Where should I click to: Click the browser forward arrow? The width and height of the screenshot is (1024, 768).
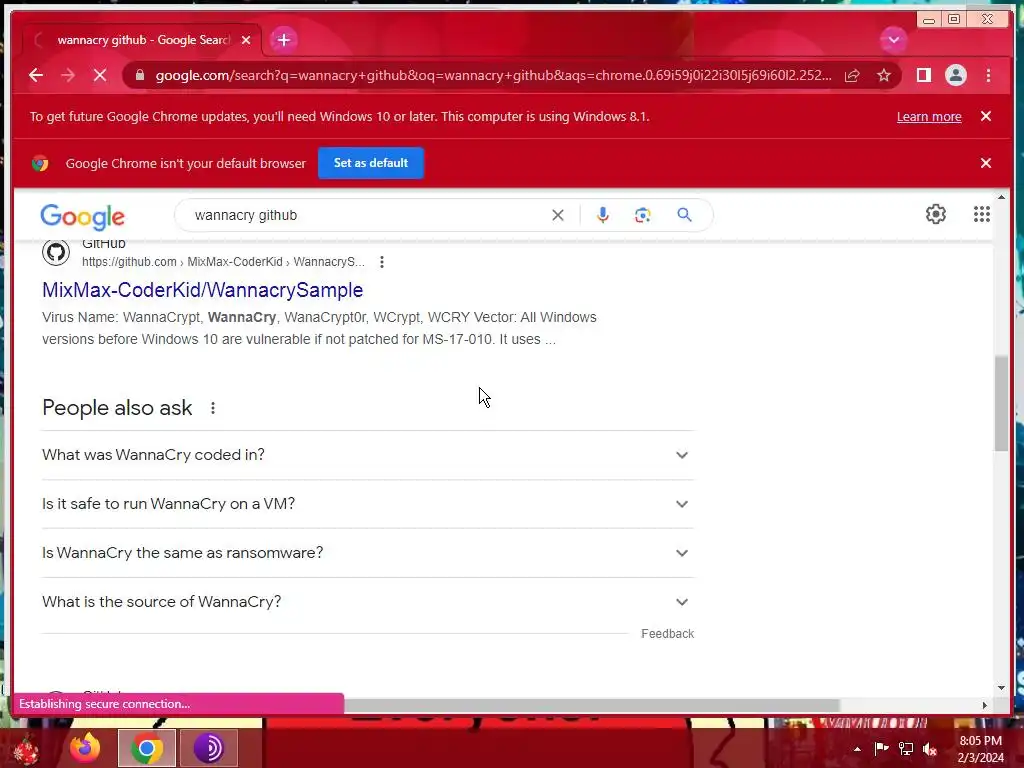[67, 75]
